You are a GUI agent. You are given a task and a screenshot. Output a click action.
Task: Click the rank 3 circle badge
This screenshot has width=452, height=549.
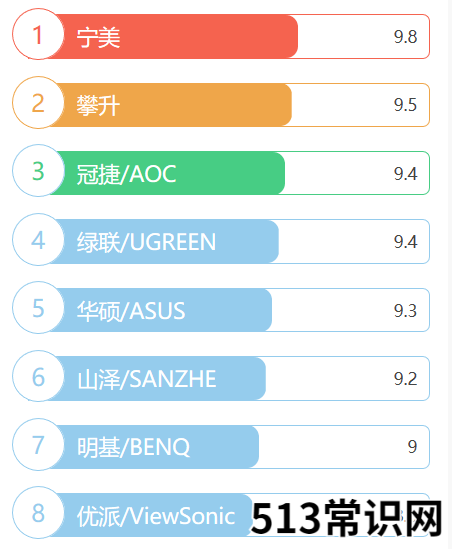(38, 171)
